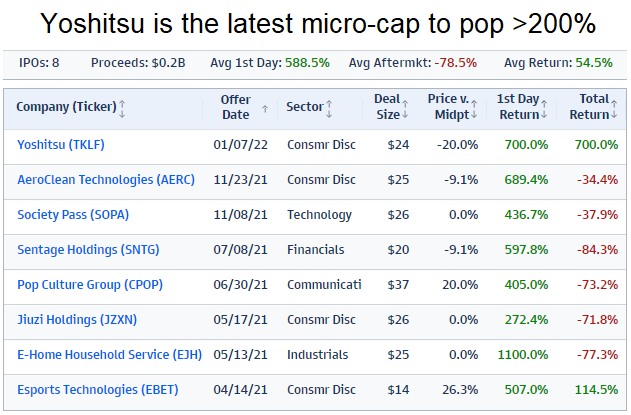Sort by Sector column arrow icon

(x=329, y=107)
